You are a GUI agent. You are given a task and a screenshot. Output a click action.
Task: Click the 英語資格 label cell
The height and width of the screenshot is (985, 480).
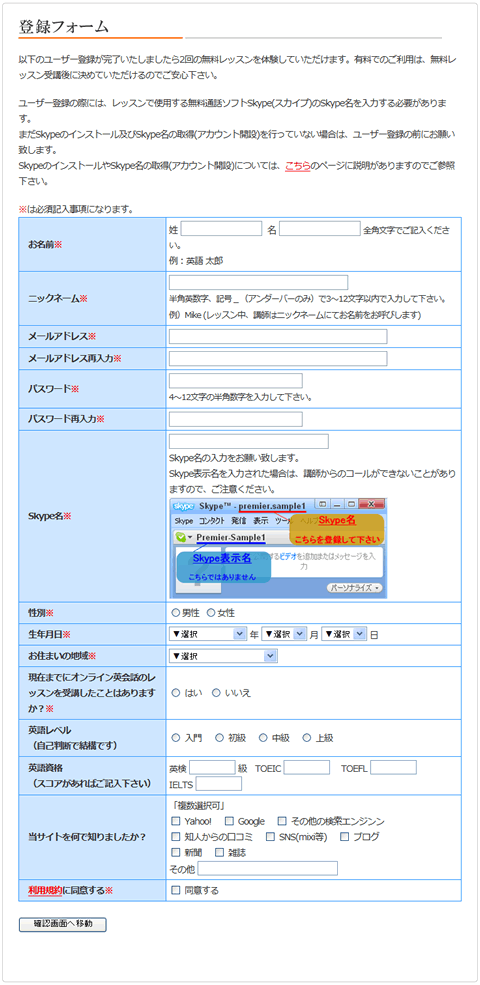pyautogui.click(x=92, y=776)
